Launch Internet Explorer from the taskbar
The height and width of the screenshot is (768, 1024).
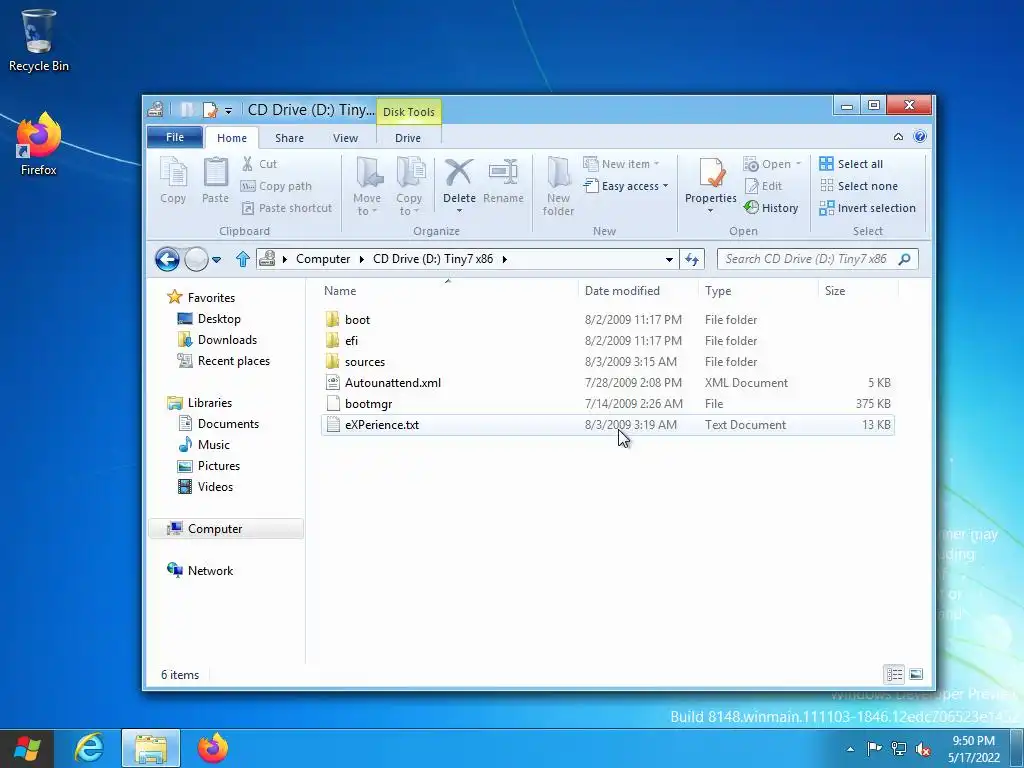(x=89, y=748)
